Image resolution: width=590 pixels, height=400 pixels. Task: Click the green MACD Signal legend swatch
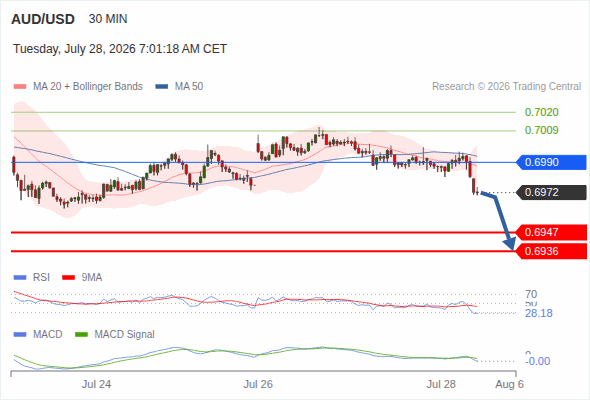click(81, 335)
